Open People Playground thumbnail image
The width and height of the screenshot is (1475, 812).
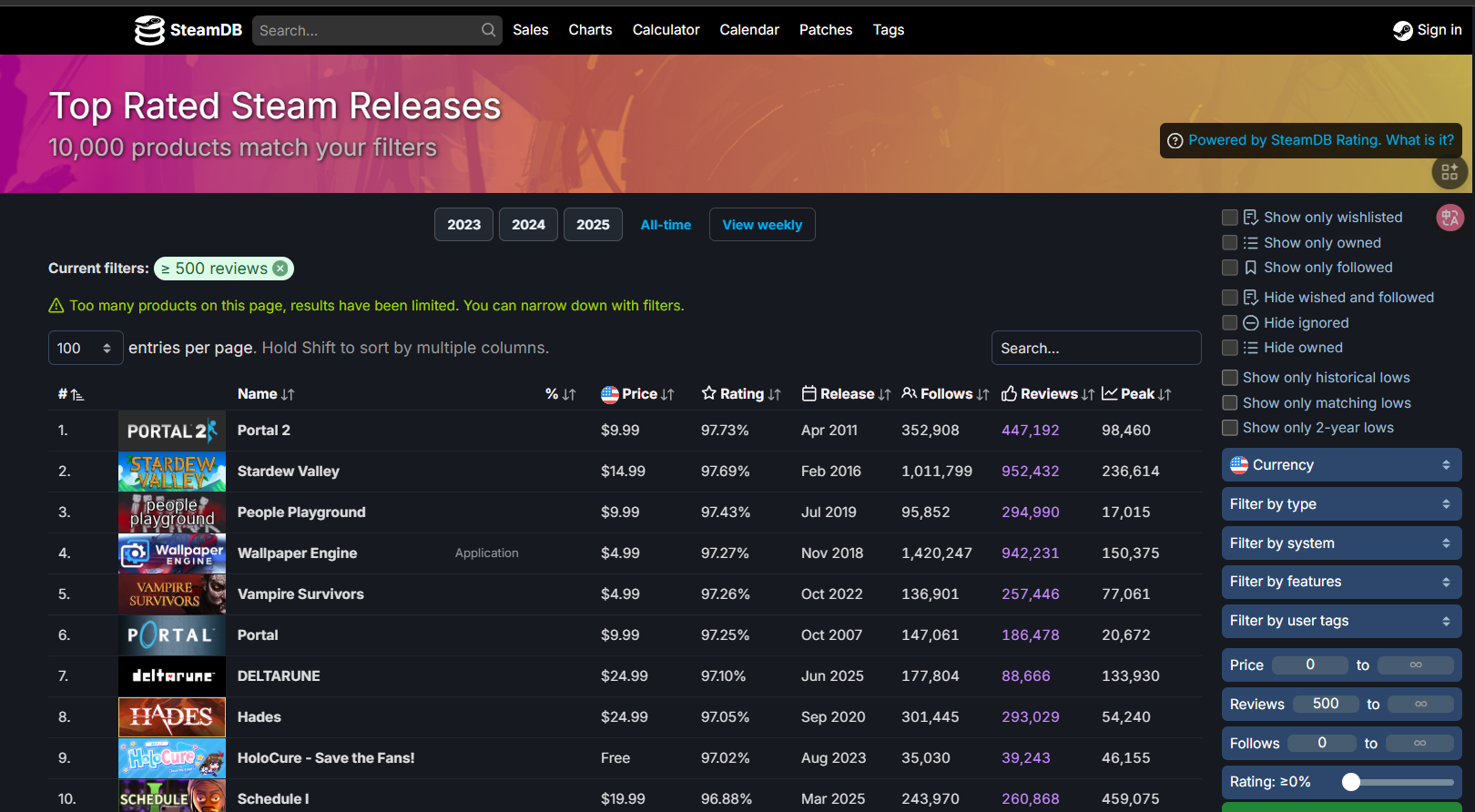[172, 513]
